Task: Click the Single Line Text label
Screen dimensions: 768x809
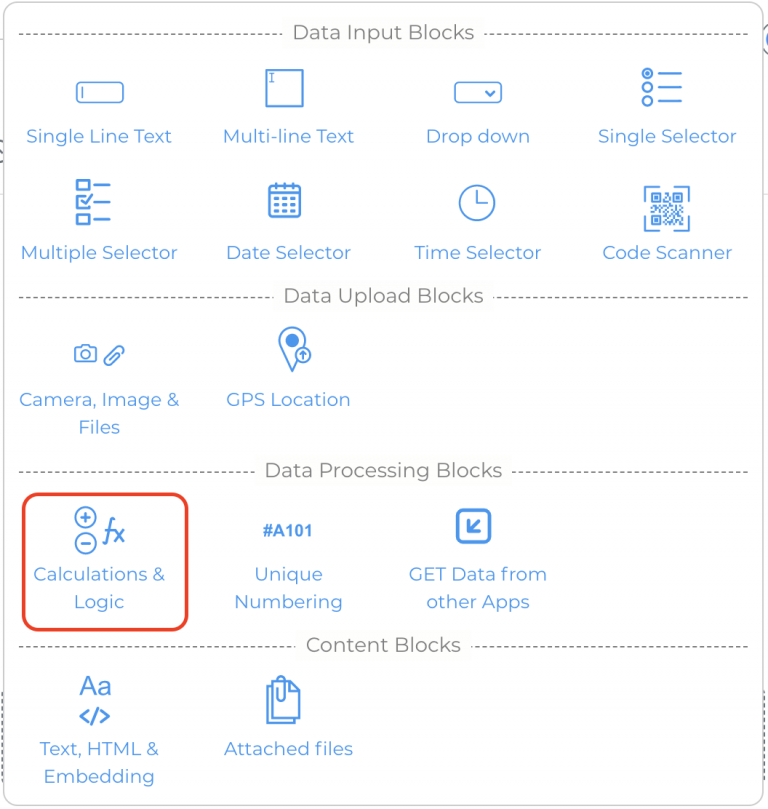Action: click(x=99, y=136)
